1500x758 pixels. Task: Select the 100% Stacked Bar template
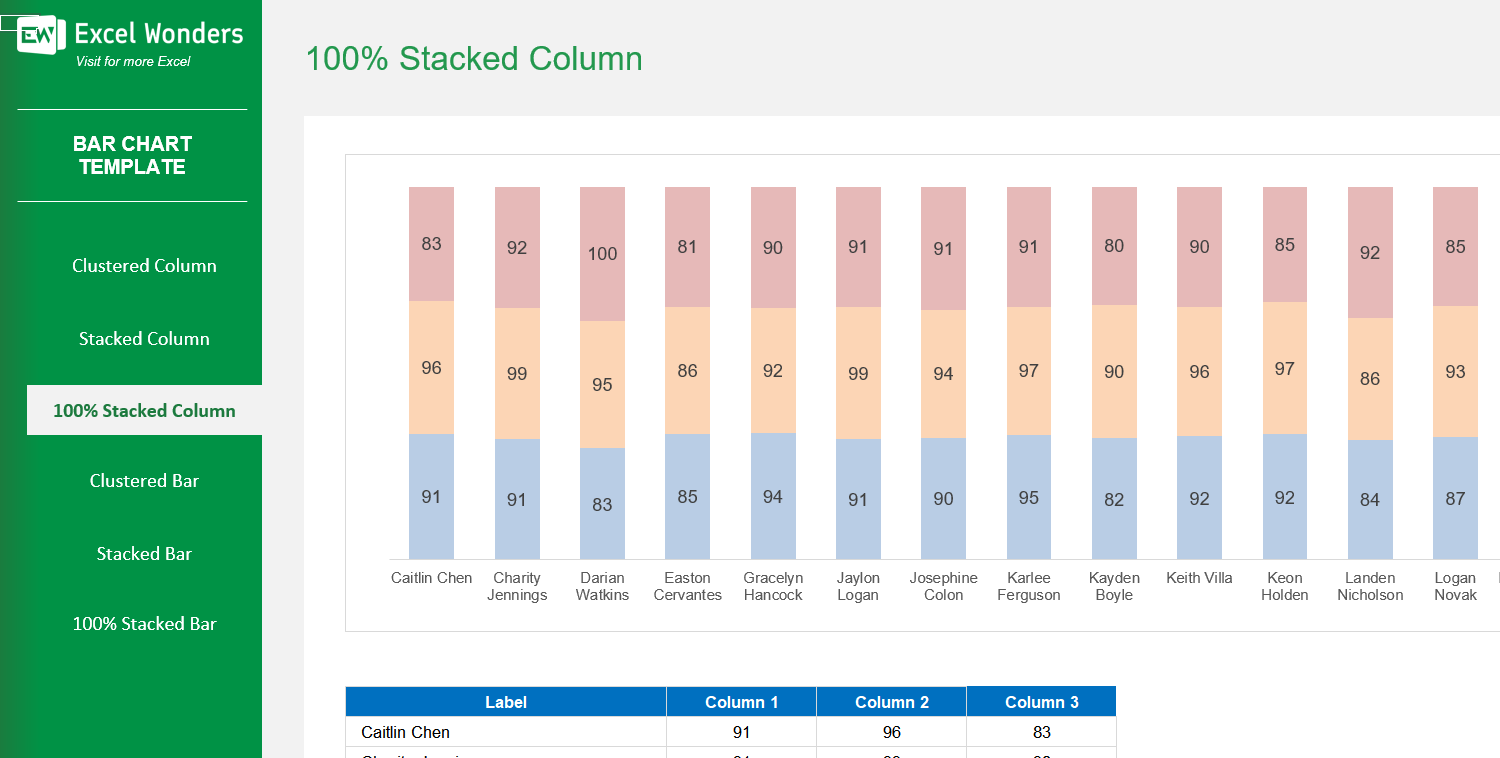point(144,623)
